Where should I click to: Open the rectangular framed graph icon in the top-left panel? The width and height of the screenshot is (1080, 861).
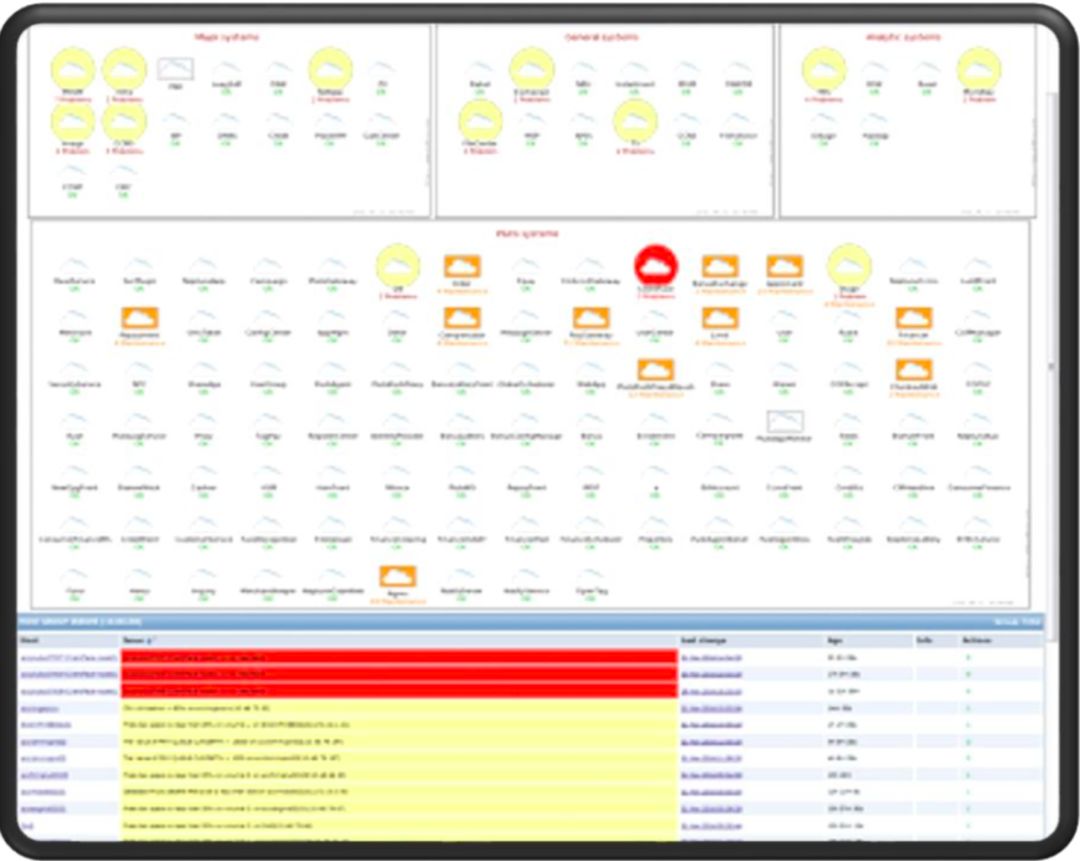pyautogui.click(x=176, y=69)
